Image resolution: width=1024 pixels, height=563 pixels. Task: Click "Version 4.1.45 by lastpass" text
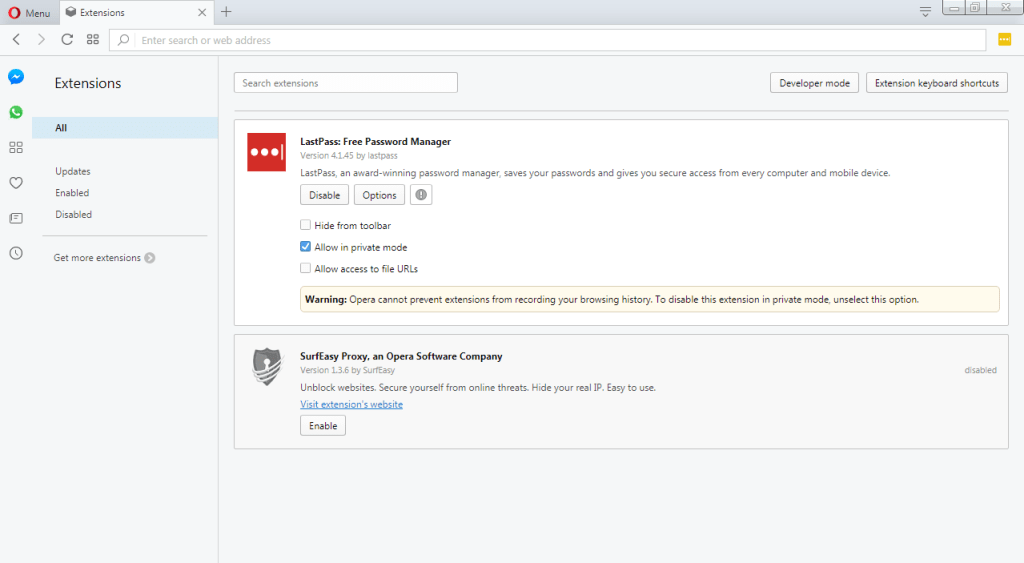(349, 155)
